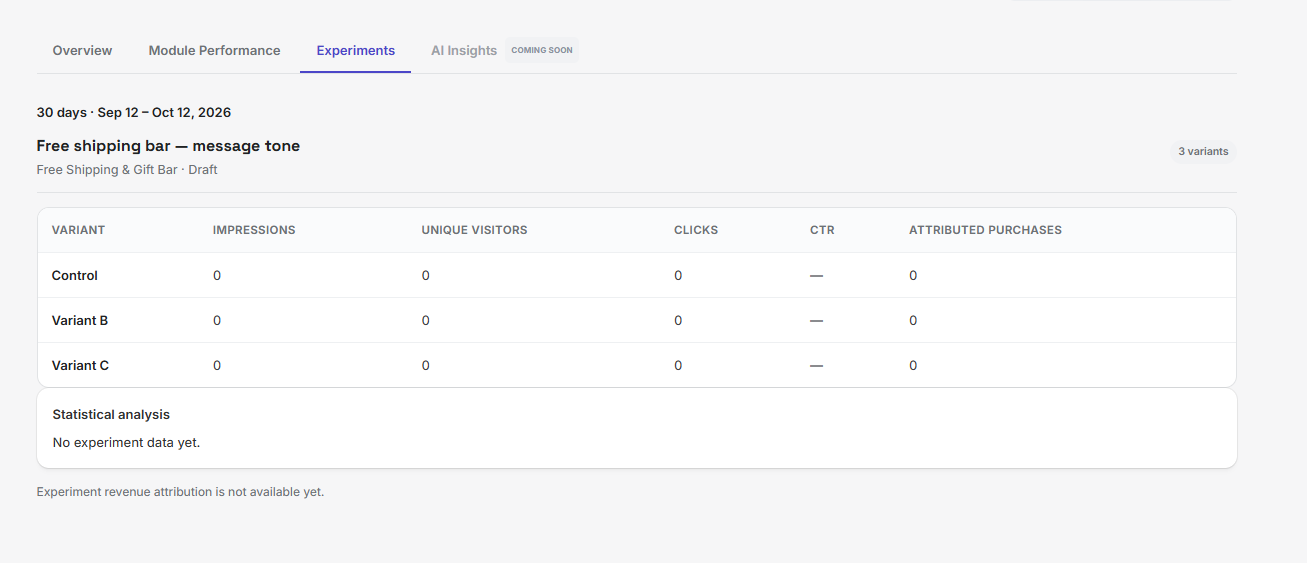This screenshot has width=1307, height=563.
Task: Click impressions value in Variant C row
Action: 217,365
